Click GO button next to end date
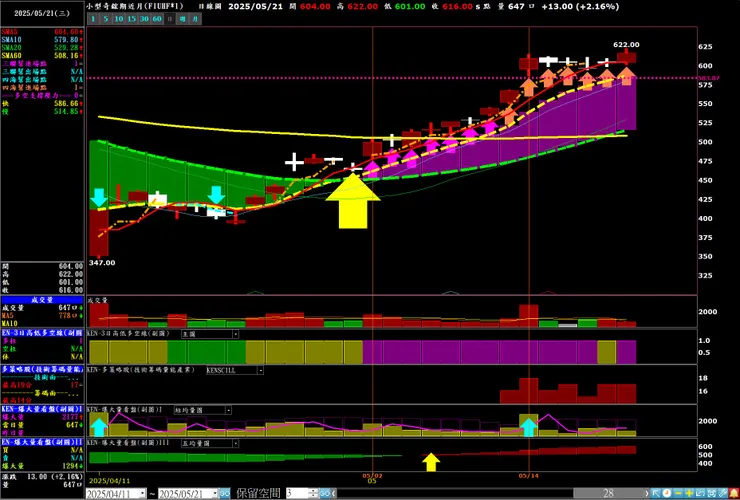The image size is (740, 500). tap(225, 494)
